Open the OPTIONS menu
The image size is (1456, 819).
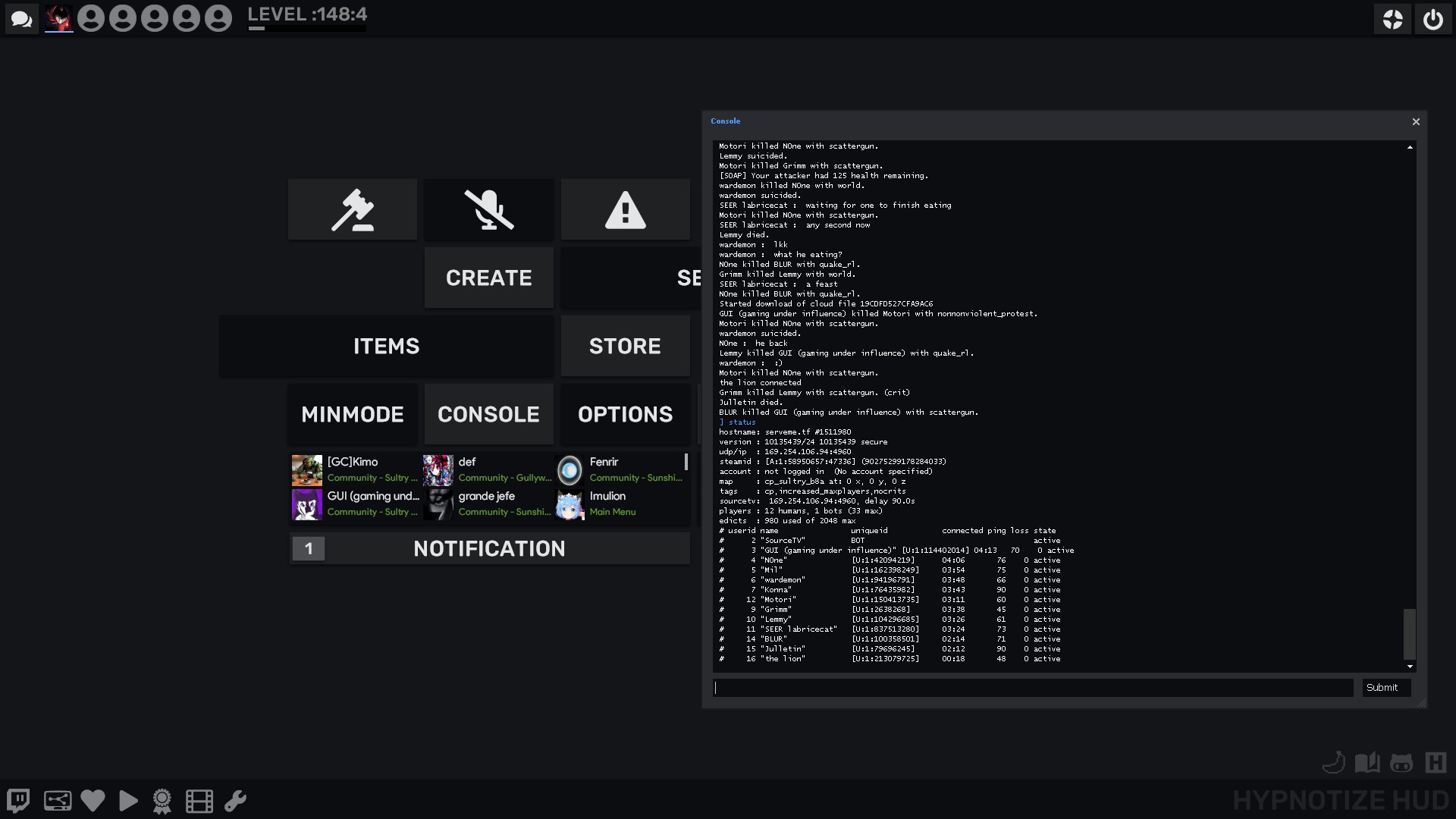tap(625, 414)
